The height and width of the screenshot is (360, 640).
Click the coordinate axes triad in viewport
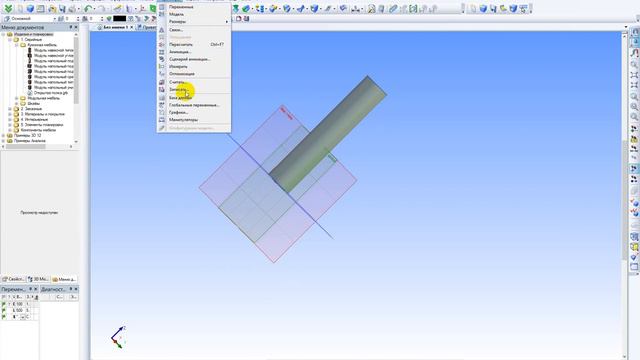(x=118, y=337)
